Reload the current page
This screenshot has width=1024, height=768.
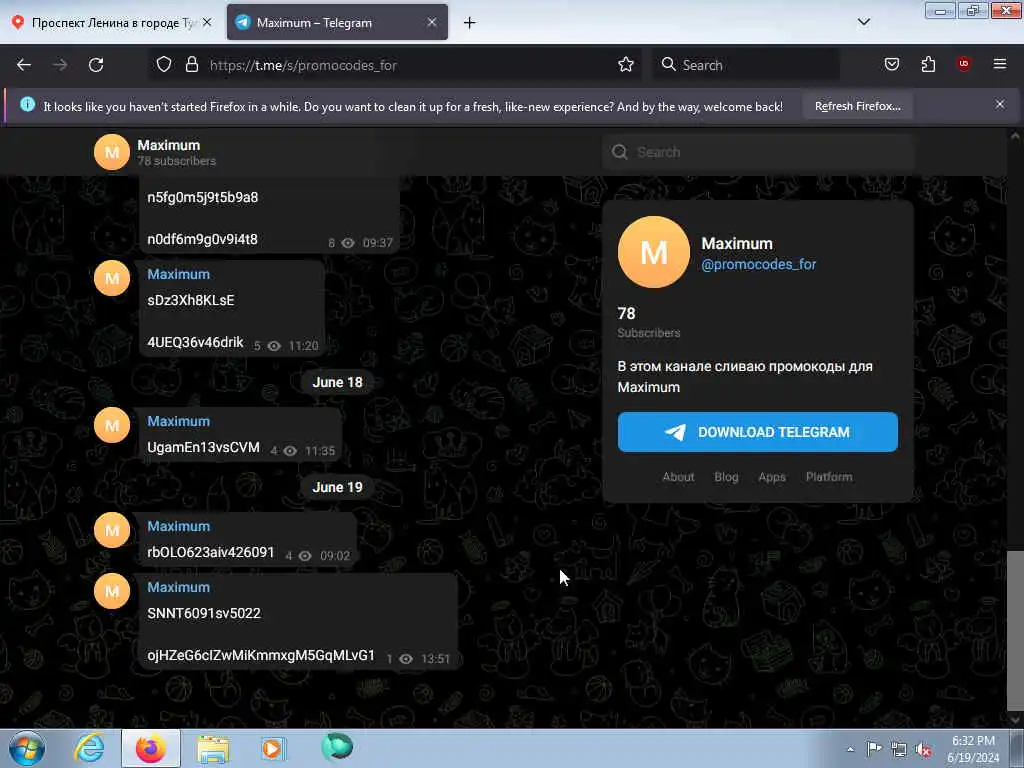coord(96,65)
